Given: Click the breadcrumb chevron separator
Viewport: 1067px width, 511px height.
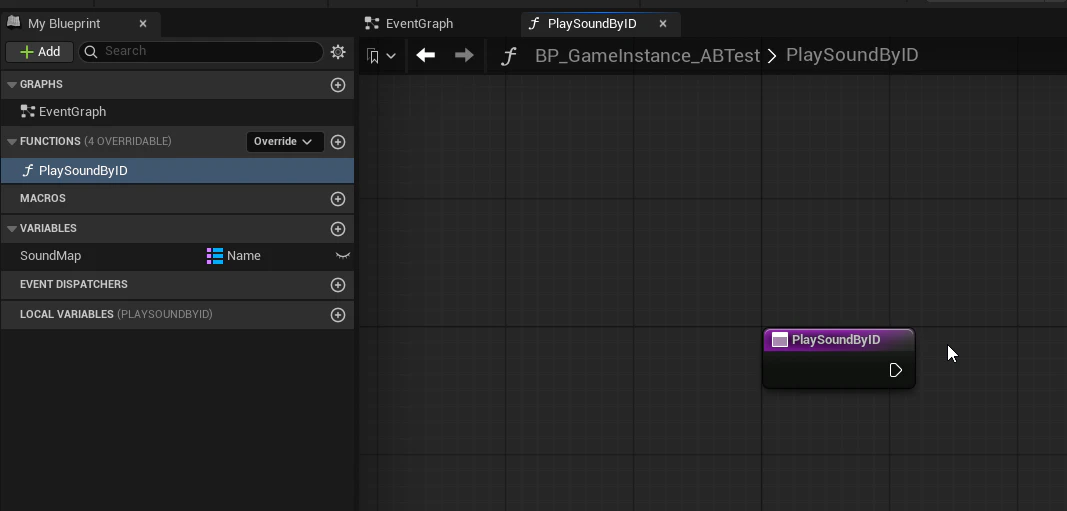Looking at the screenshot, I should pos(772,56).
